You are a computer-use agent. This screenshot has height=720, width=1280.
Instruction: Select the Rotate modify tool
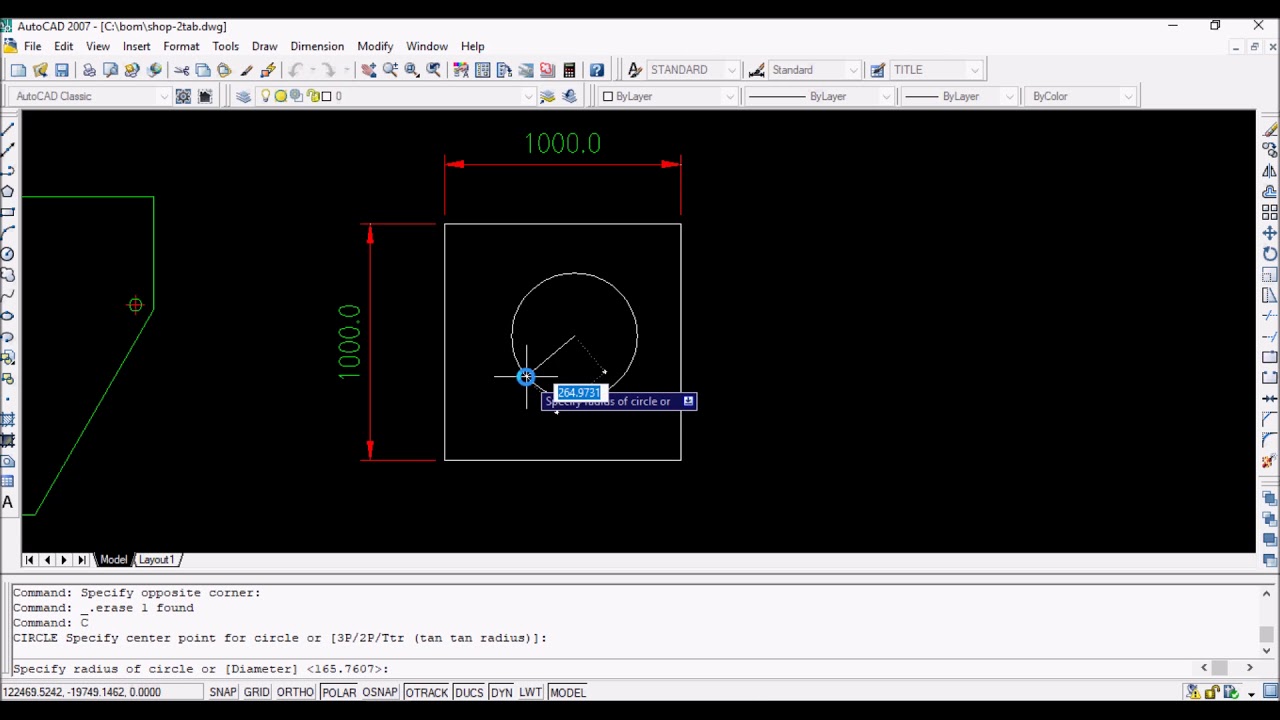coord(1269,254)
